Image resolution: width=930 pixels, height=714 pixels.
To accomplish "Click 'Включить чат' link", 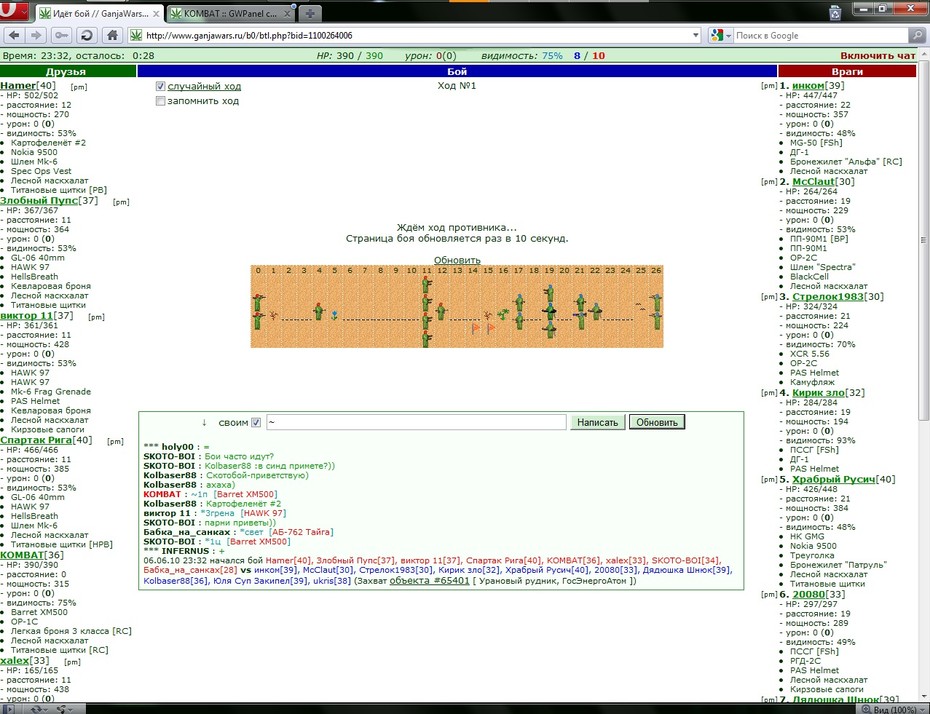I will (x=877, y=56).
